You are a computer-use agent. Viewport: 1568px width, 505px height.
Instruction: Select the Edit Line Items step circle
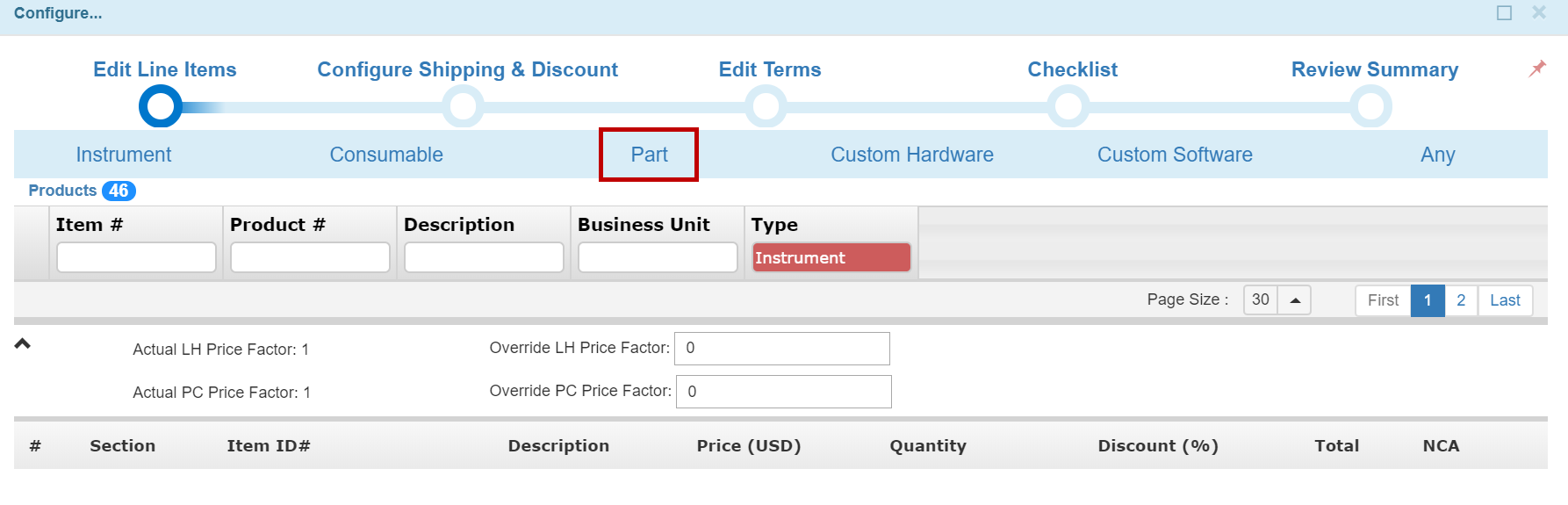tap(161, 107)
